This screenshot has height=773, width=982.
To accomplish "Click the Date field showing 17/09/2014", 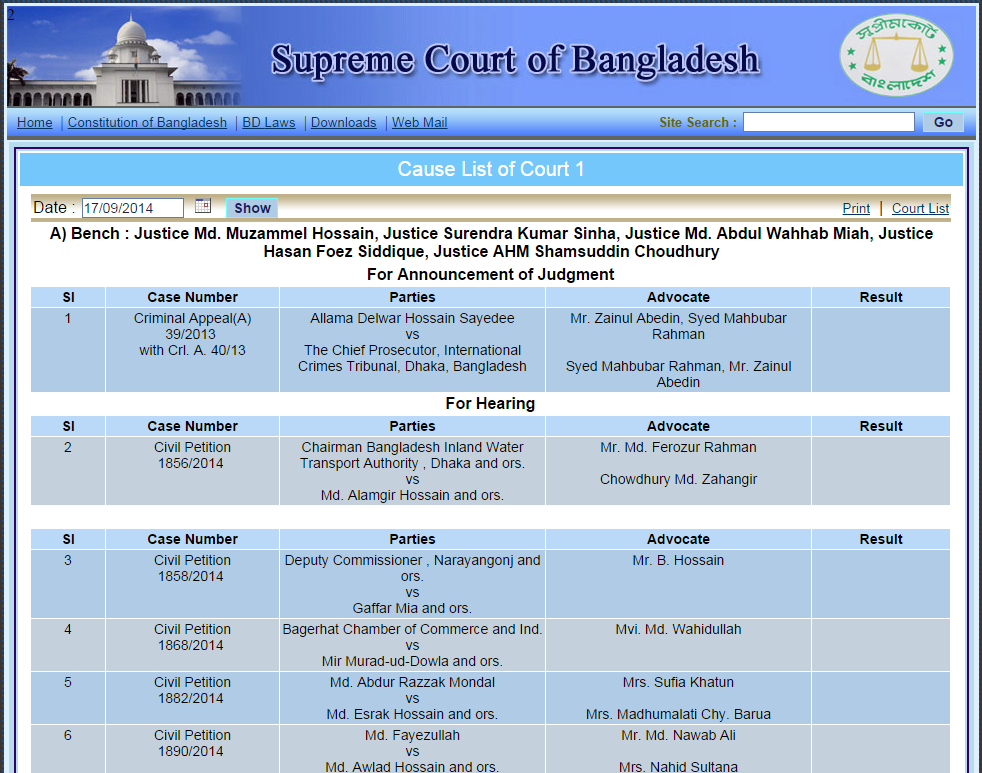I will point(133,208).
